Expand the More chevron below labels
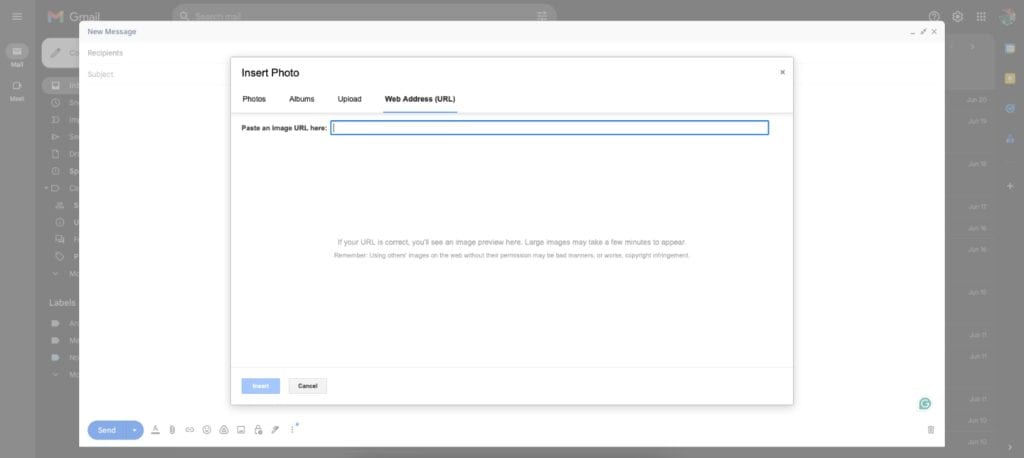 tap(56, 374)
